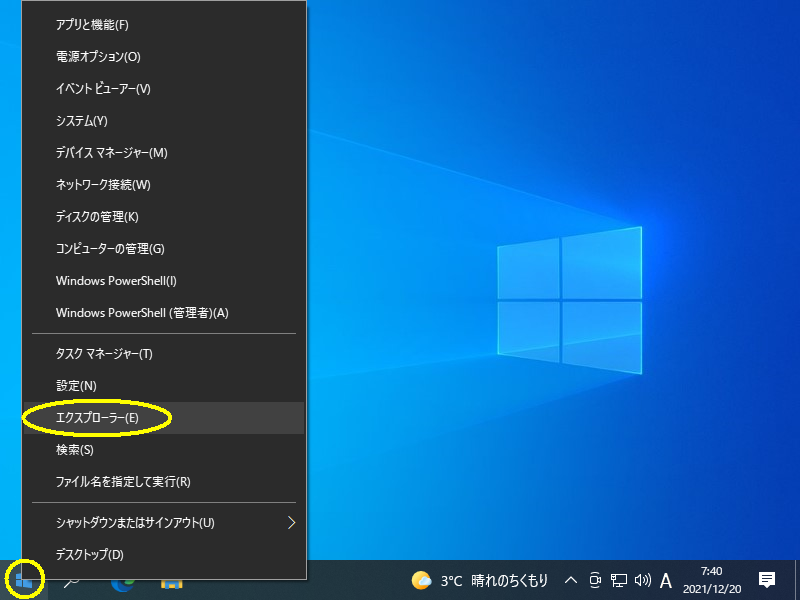Click the Windows Start button
800x600 pixels.
coord(24,580)
